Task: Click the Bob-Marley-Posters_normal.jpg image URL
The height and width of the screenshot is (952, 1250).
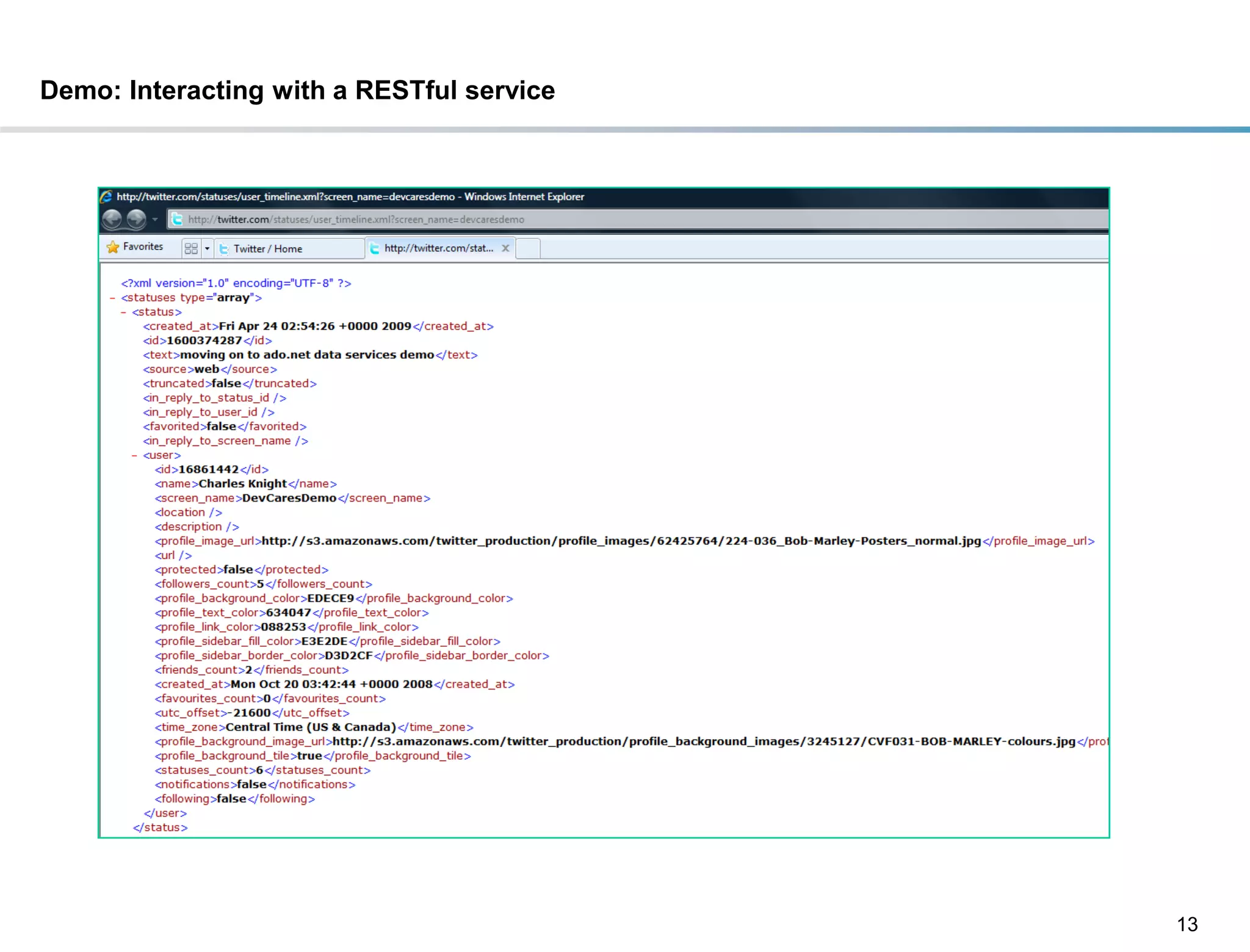Action: tap(621, 541)
